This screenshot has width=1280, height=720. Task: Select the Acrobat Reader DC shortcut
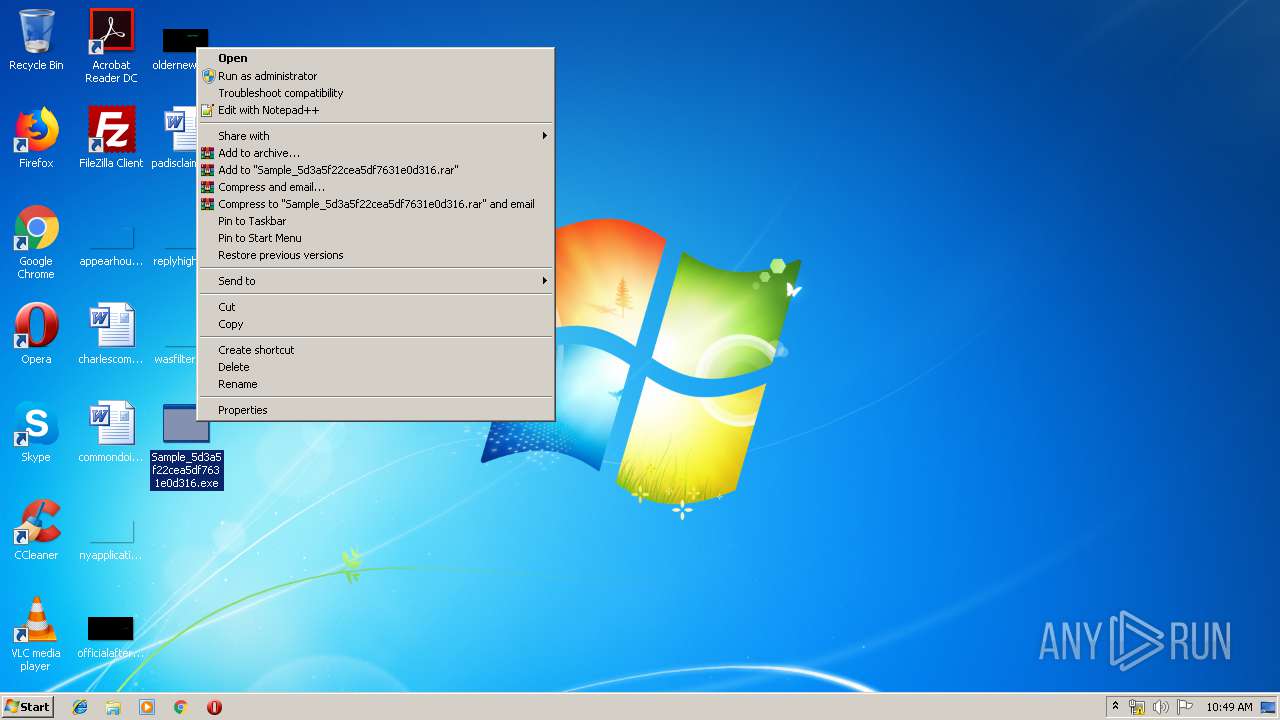[x=111, y=46]
